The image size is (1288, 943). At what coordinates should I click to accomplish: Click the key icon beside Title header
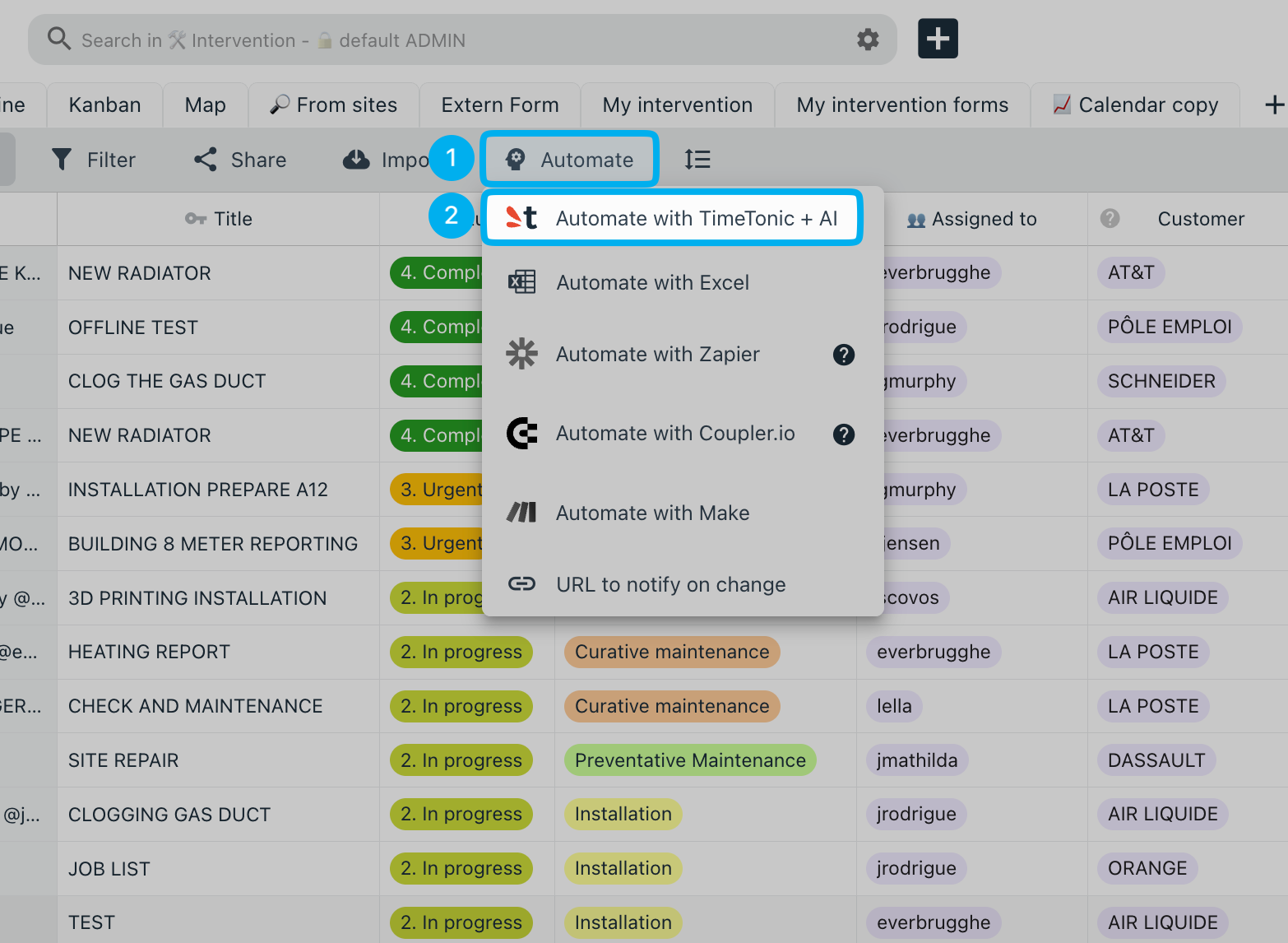(196, 219)
